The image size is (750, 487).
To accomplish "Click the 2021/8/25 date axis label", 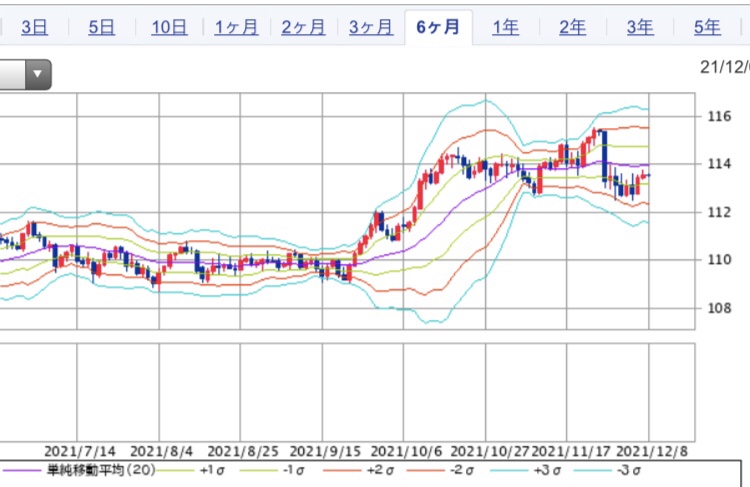I will pyautogui.click(x=243, y=451).
